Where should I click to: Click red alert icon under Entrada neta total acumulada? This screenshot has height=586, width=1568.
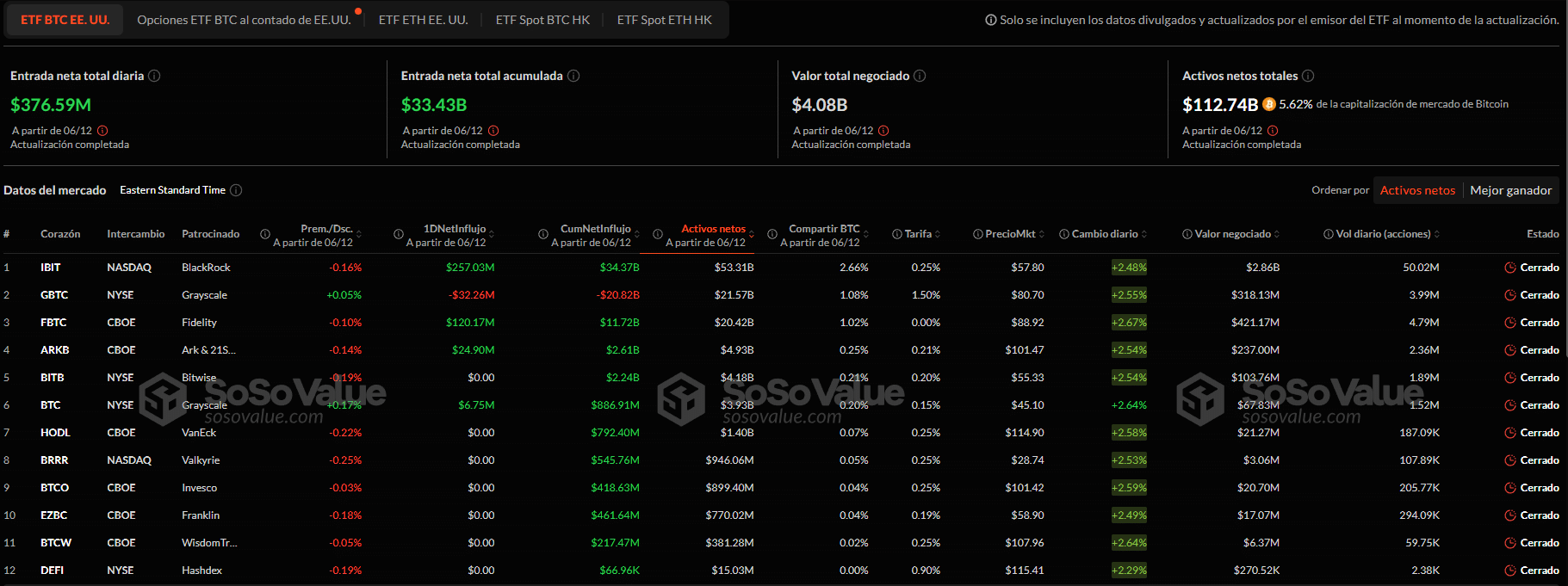tap(493, 131)
